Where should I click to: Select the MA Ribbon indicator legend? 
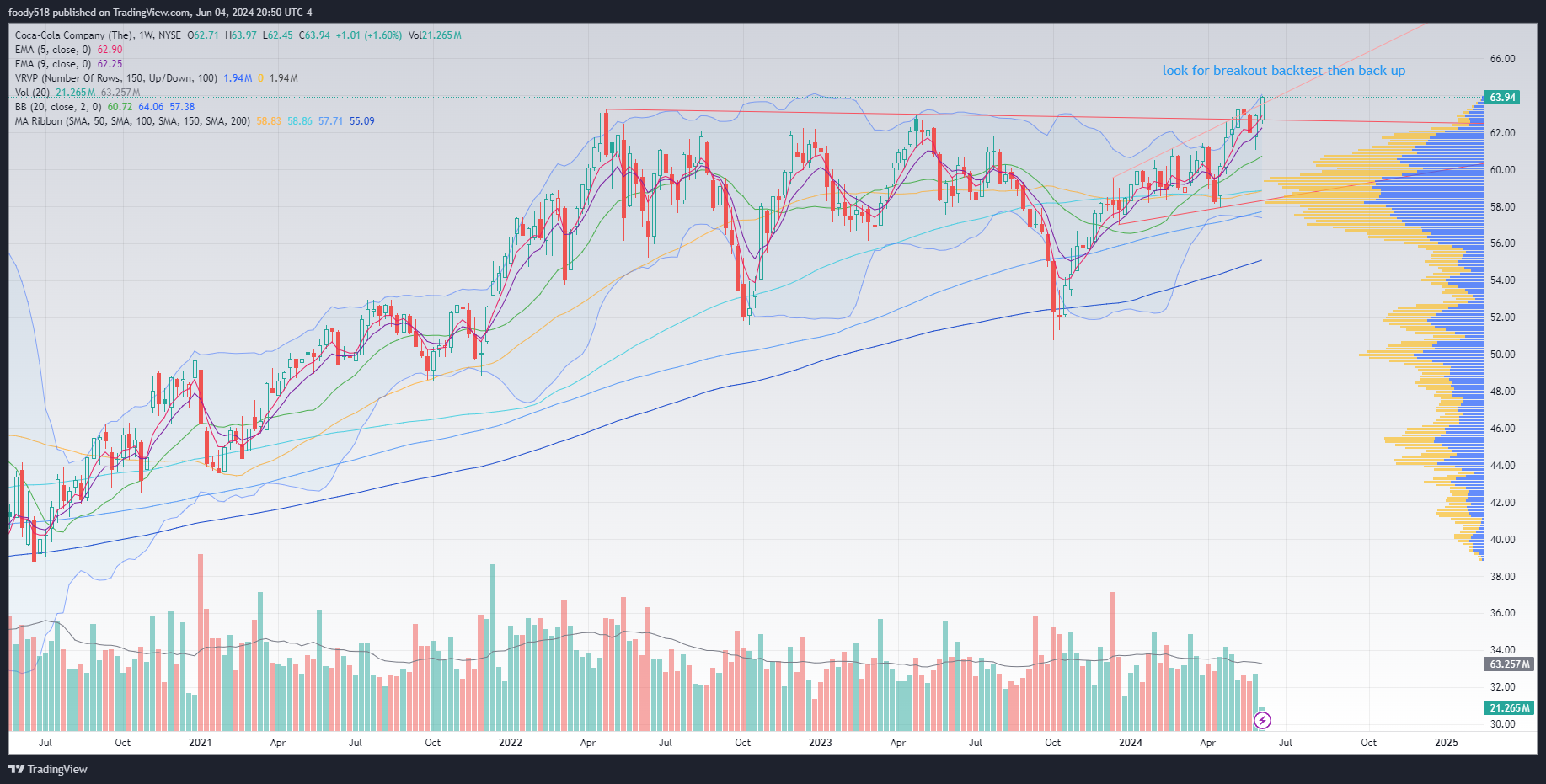point(132,121)
